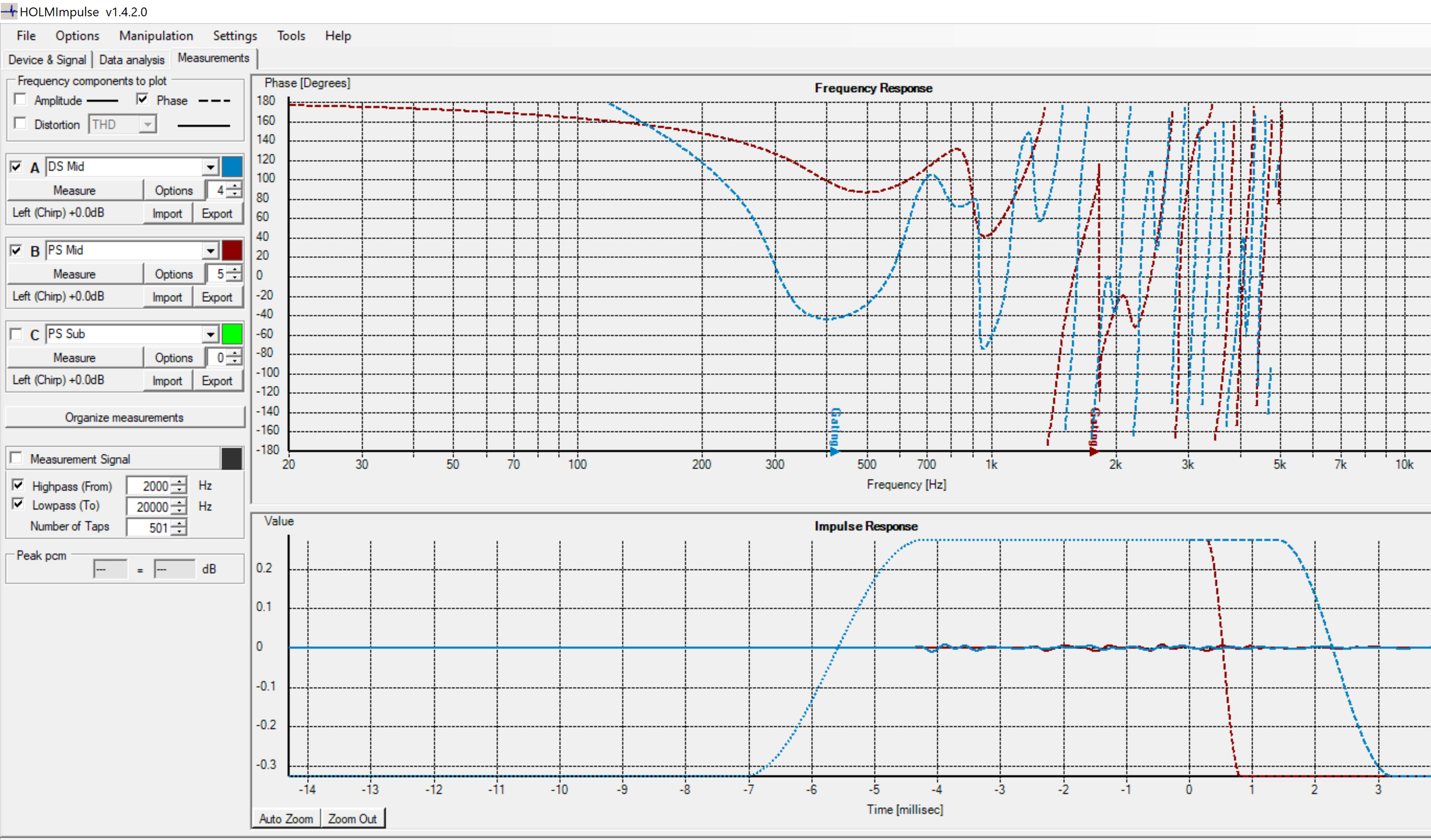Screen dimensions: 1431x840
Task: Decrease Lowpass frequency using down arrow
Action: [180, 511]
